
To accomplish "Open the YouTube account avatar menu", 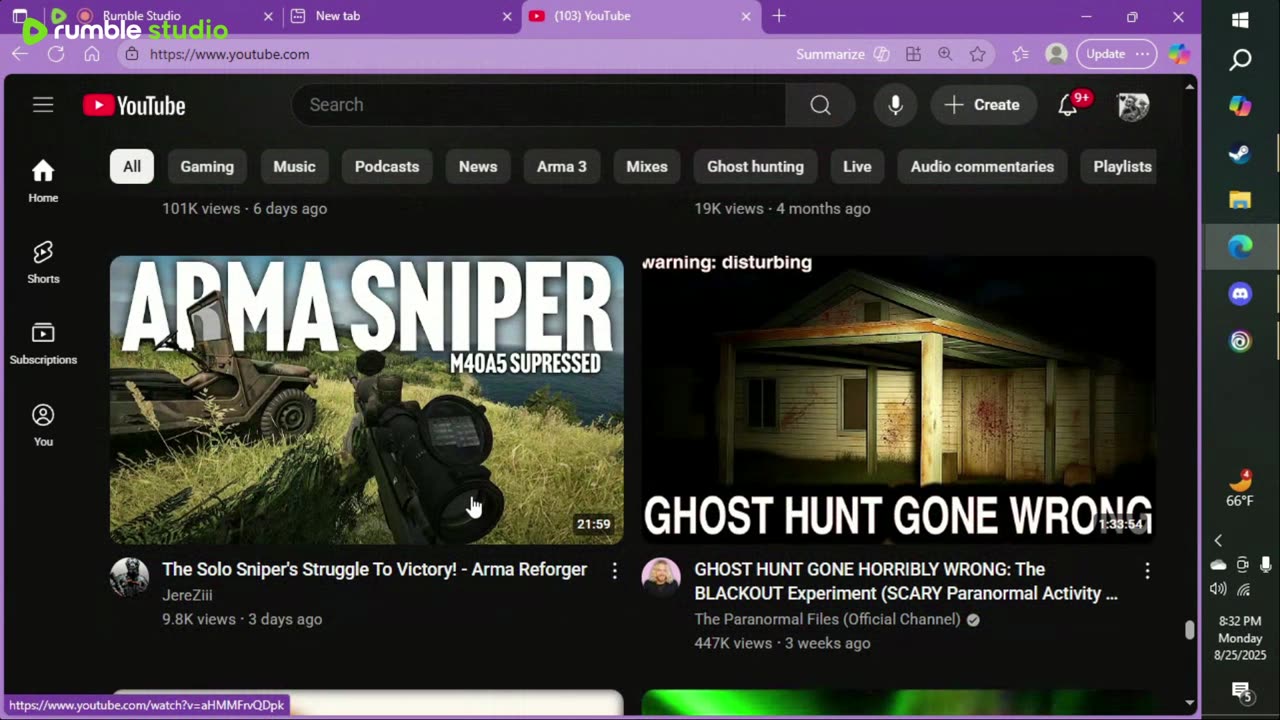I will (x=1132, y=105).
